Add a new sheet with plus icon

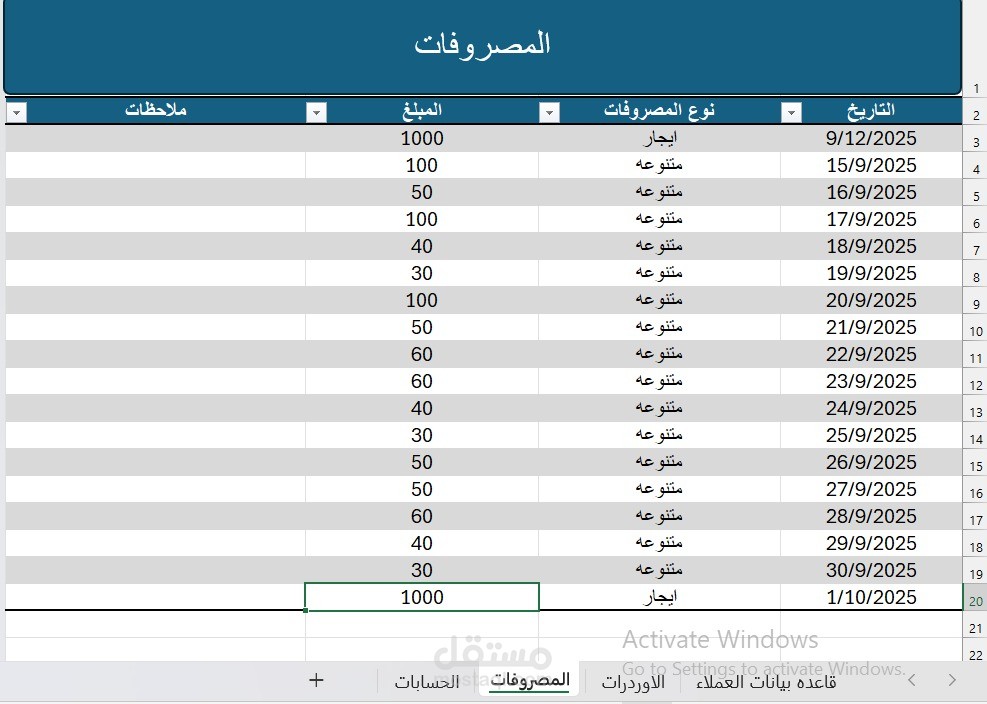point(317,680)
